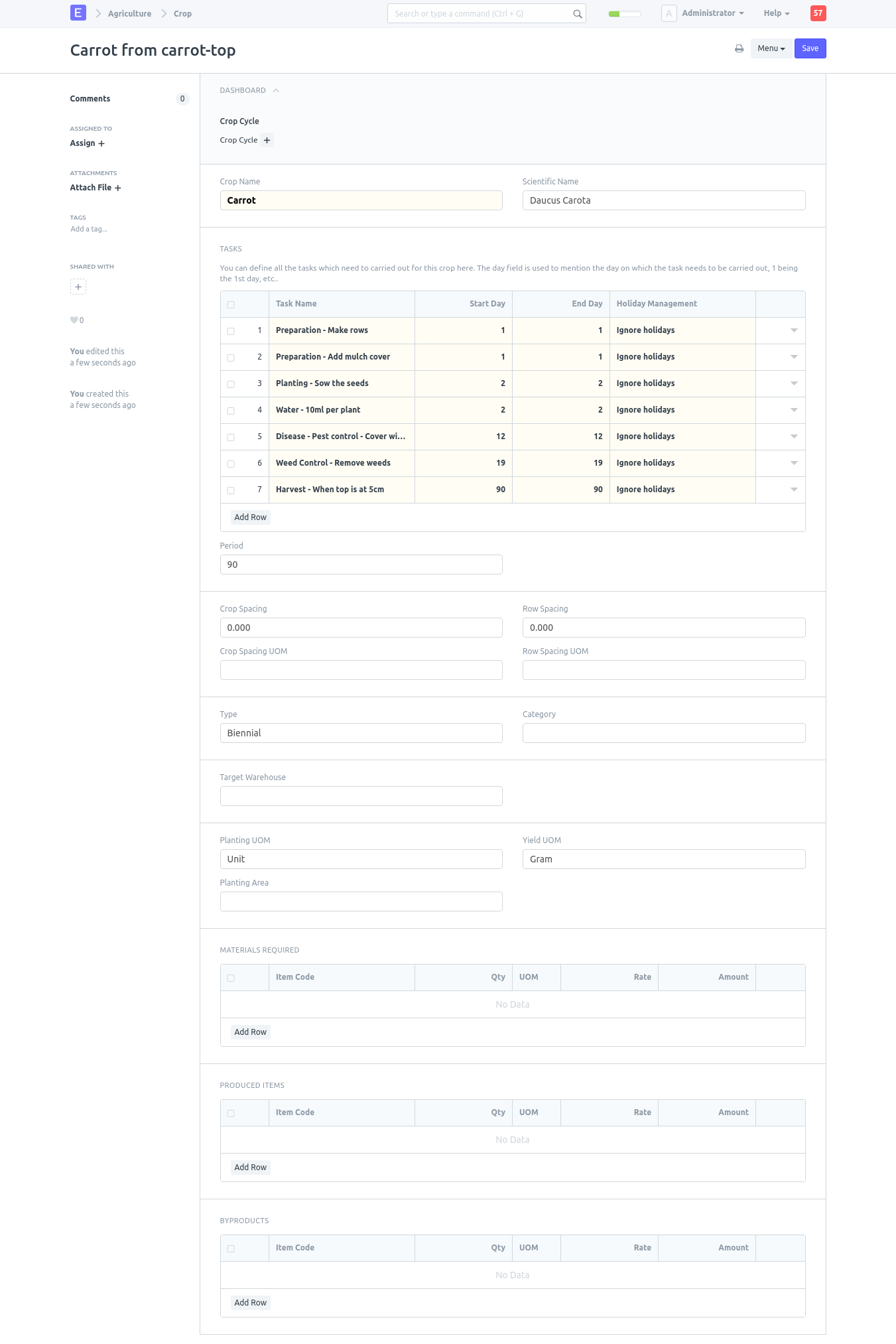Click Add Row under Tasks table

(x=250, y=517)
